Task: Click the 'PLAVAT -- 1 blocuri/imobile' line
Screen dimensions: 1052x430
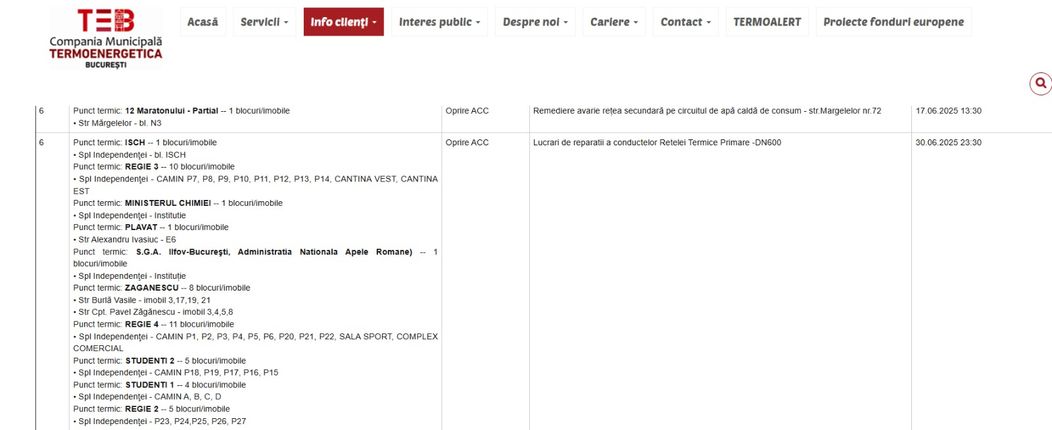Action: 151,227
